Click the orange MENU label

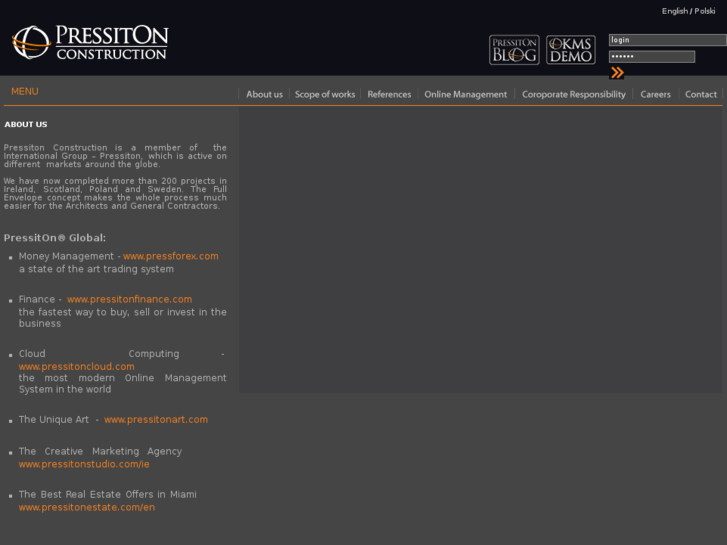(25, 91)
